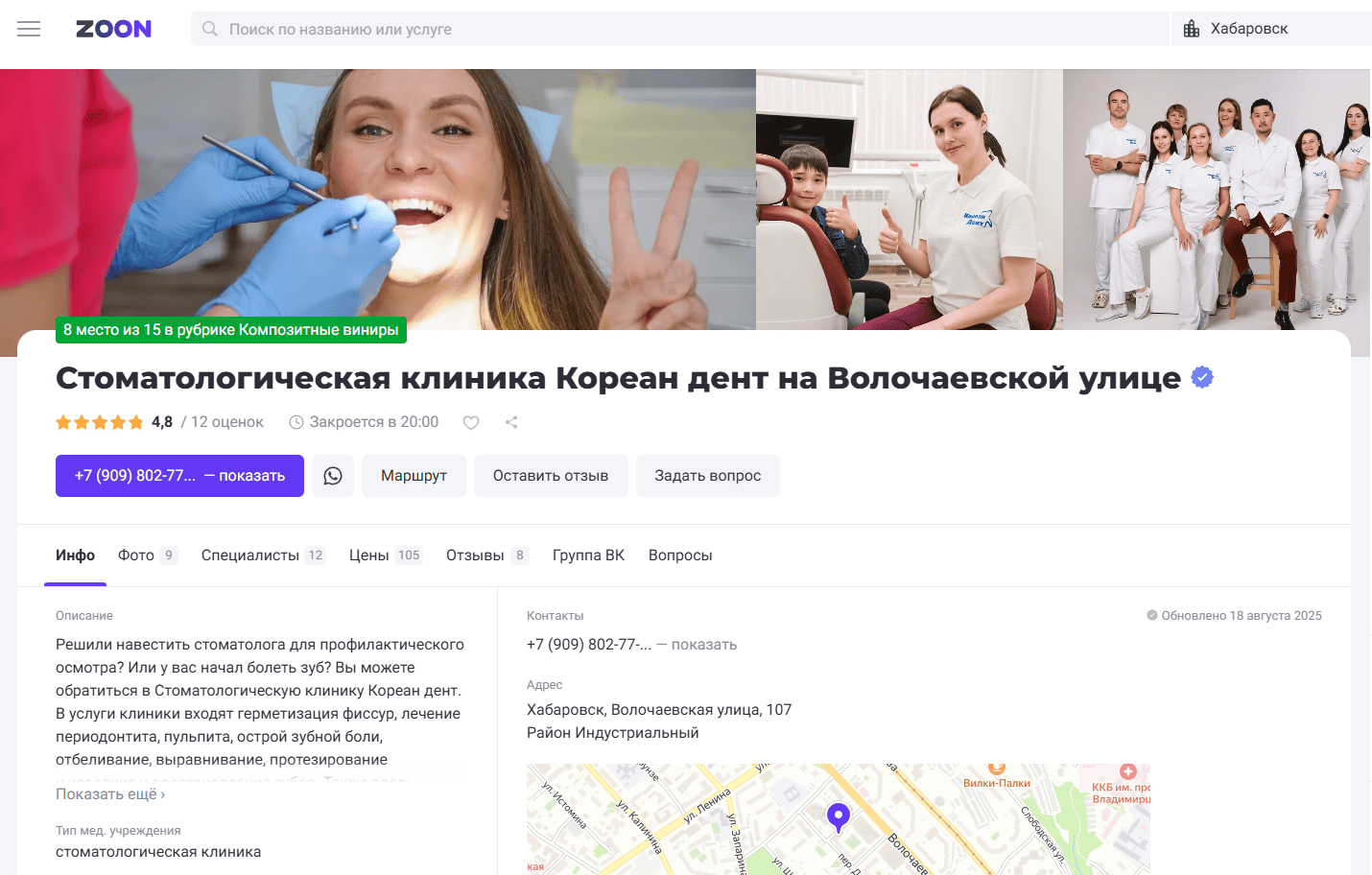Click the search magnifier icon
Screen dimensions: 1372x875
click(x=210, y=29)
